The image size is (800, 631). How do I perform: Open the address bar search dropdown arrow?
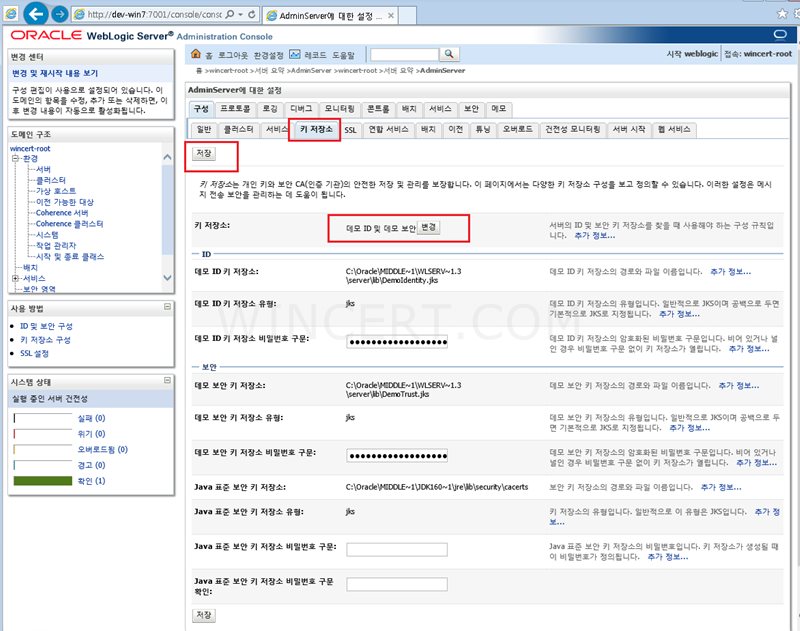pyautogui.click(x=240, y=14)
